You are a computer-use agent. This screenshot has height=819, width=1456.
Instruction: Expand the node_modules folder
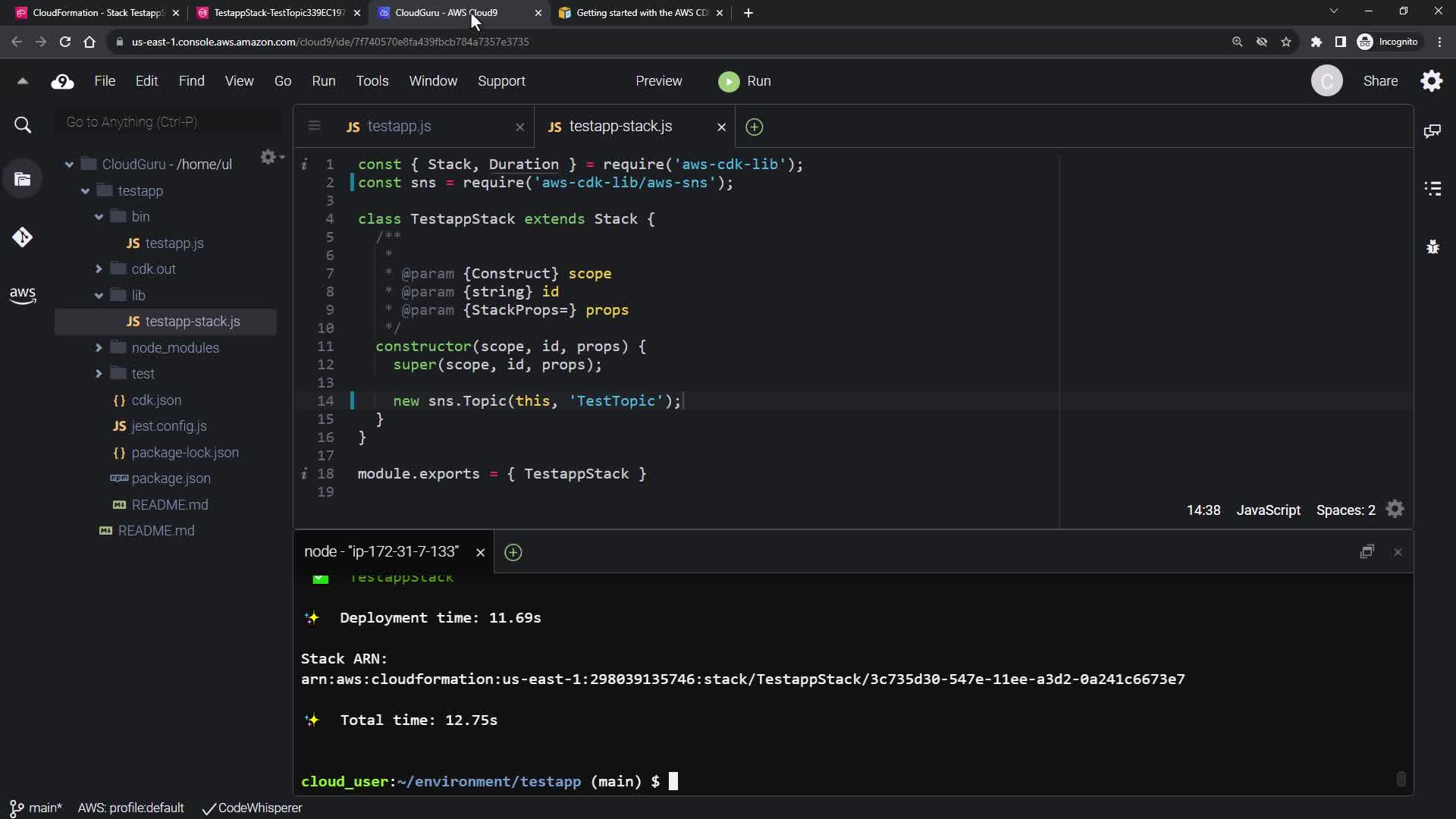[x=99, y=347]
